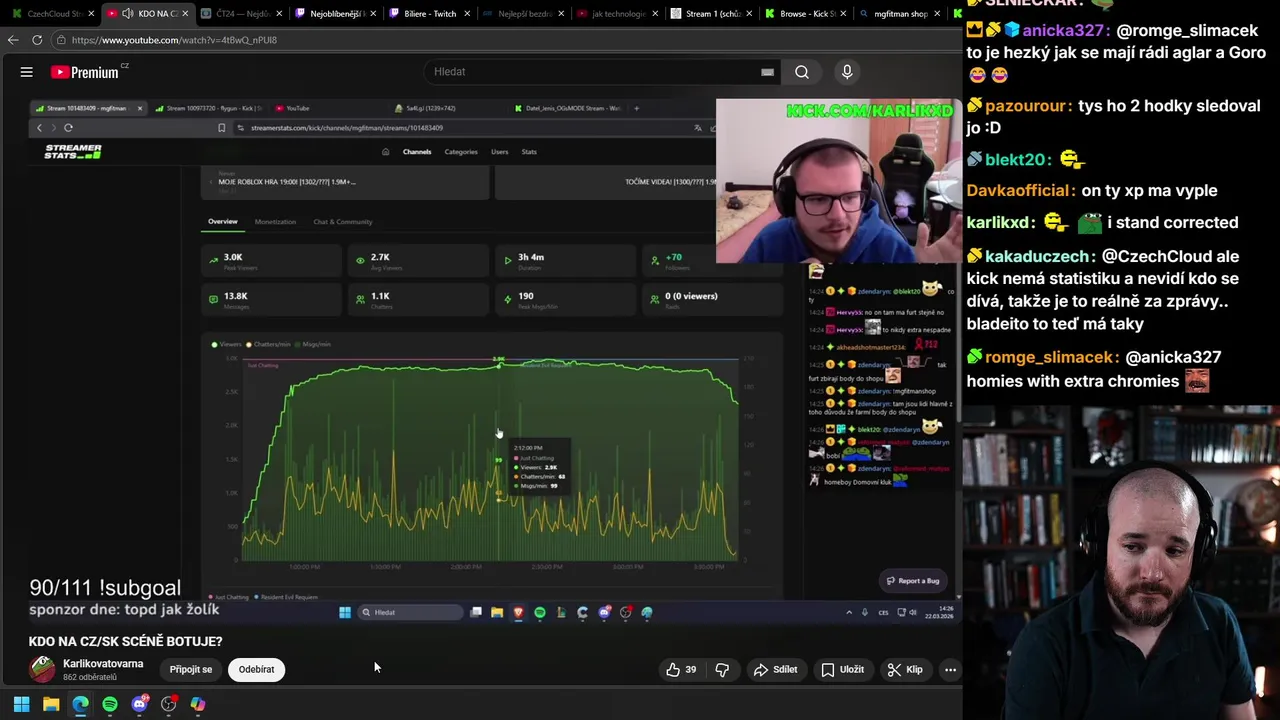
Task: Open Microsoft Edge from the taskbar
Action: tap(80, 704)
